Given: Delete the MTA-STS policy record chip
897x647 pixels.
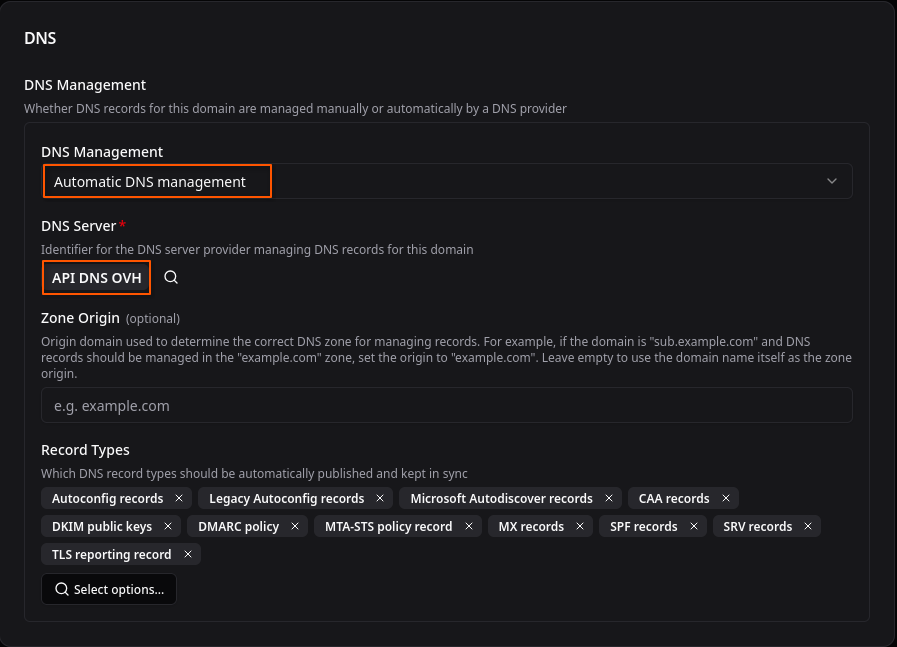Looking at the screenshot, I should [468, 526].
